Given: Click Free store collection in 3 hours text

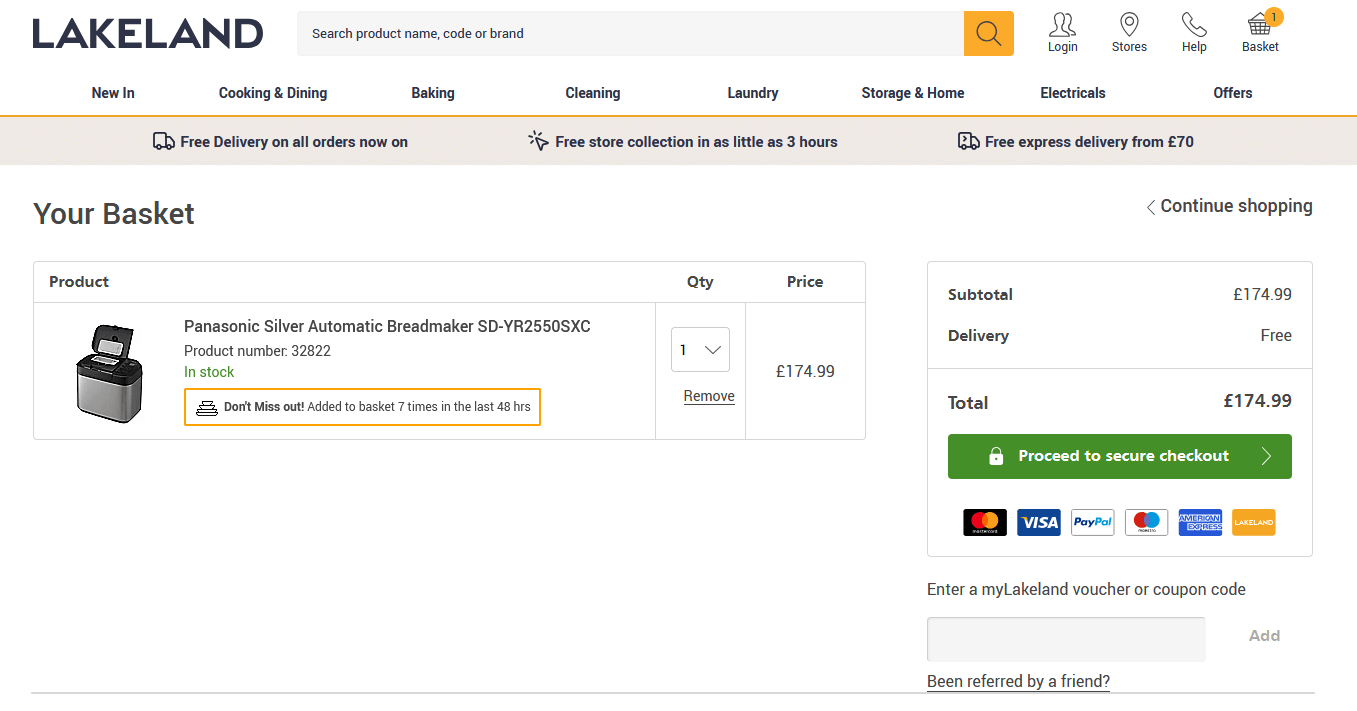Looking at the screenshot, I should (x=696, y=142).
